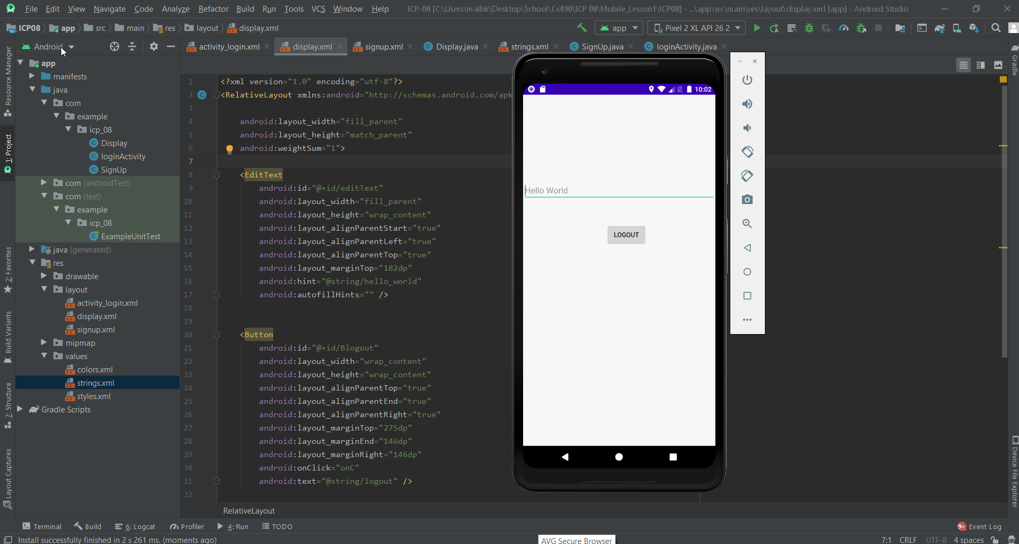This screenshot has width=1019, height=544.
Task: Open the TODO tool window
Action: (277, 526)
